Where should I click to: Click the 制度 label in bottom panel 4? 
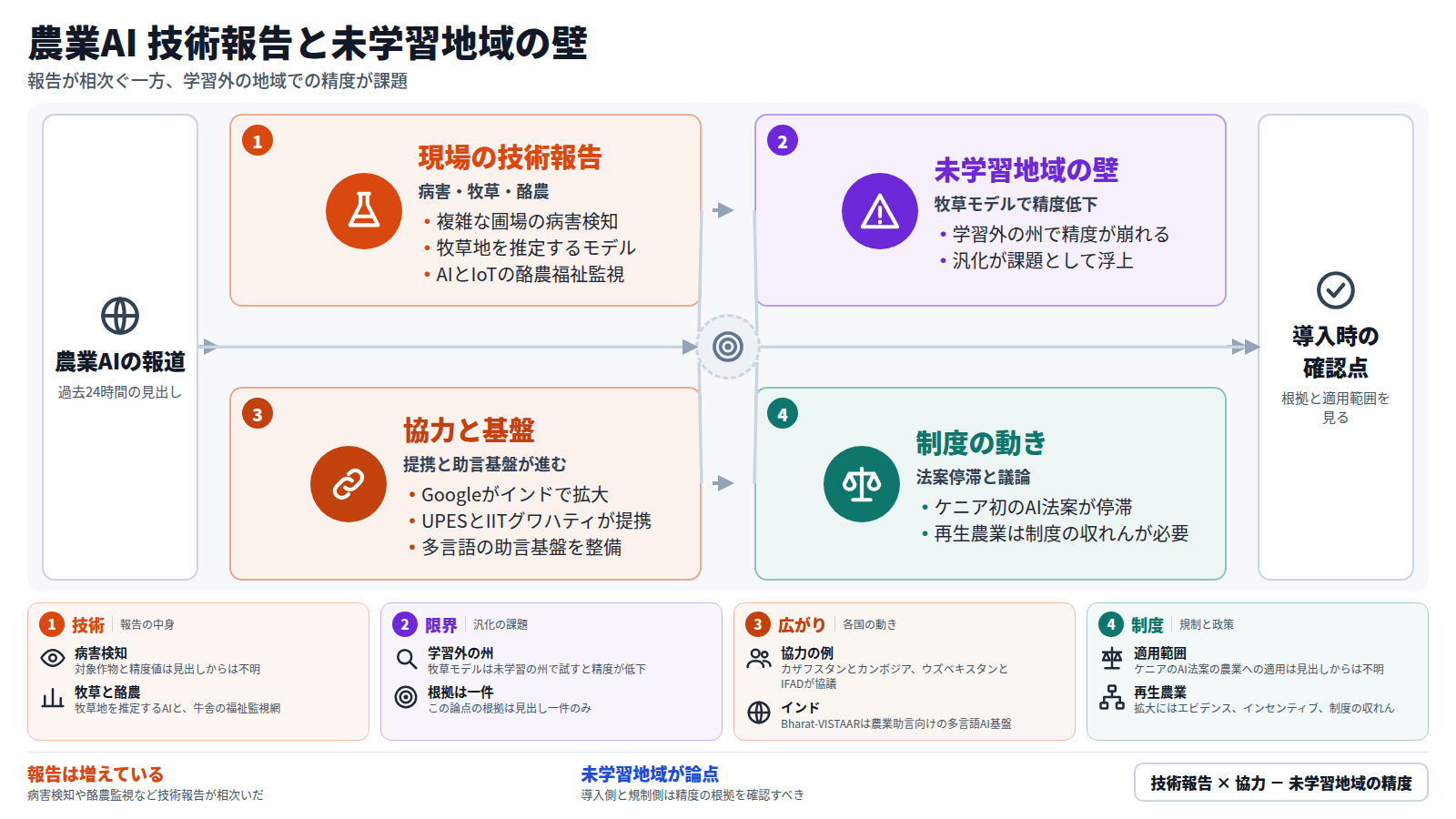[x=1148, y=624]
